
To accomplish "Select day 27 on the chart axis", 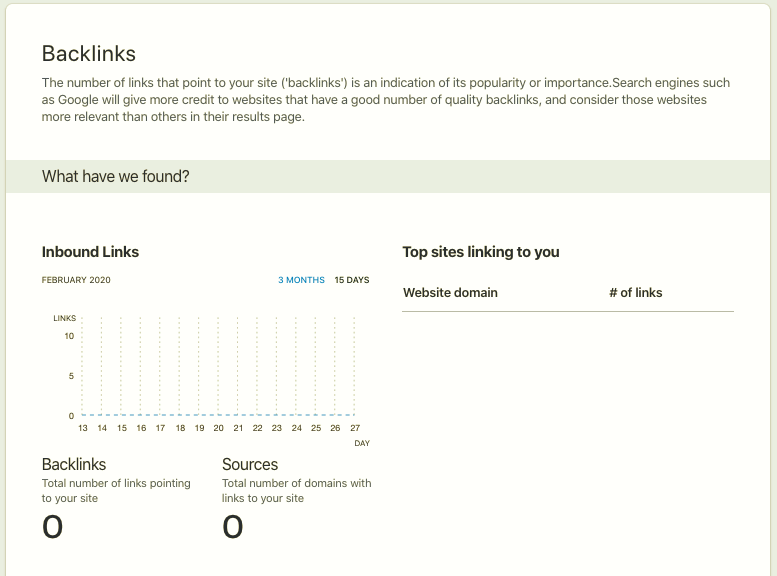I will coord(354,428).
